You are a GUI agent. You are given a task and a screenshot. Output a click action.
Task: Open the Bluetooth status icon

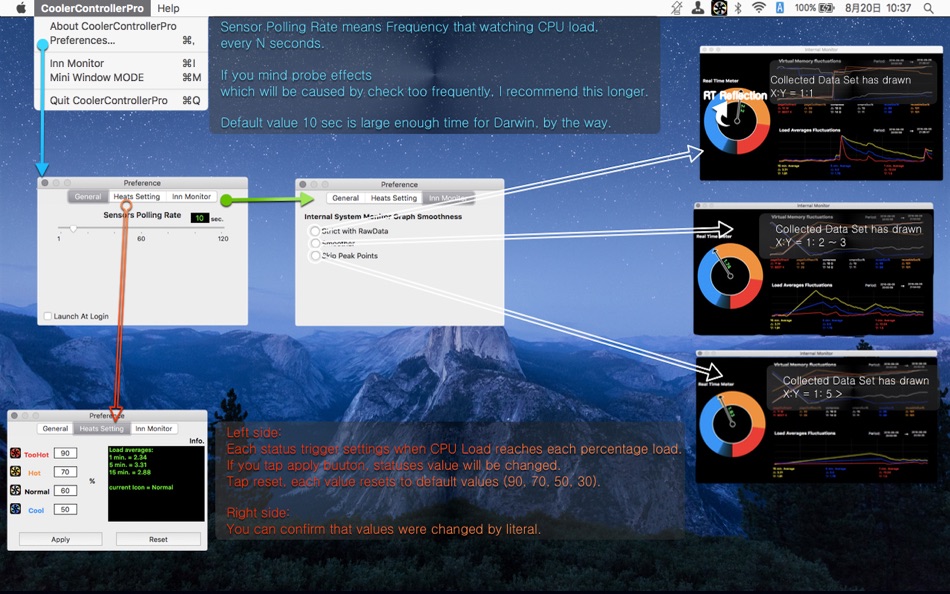click(738, 8)
